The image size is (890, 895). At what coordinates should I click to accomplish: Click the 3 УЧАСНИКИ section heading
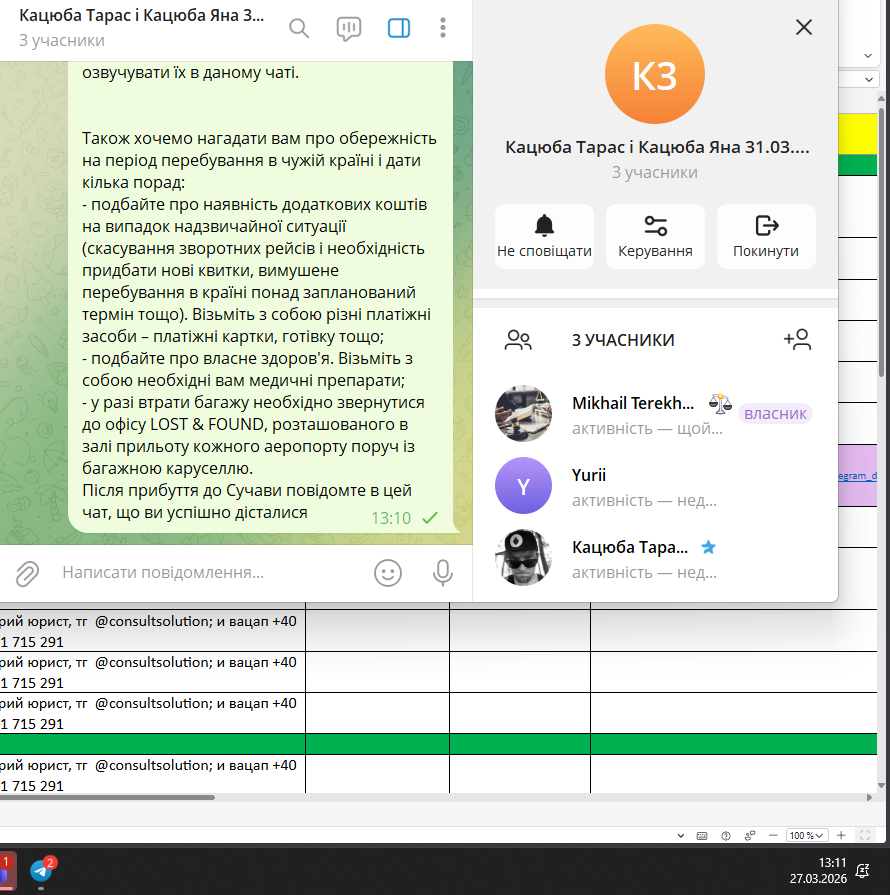click(x=623, y=340)
